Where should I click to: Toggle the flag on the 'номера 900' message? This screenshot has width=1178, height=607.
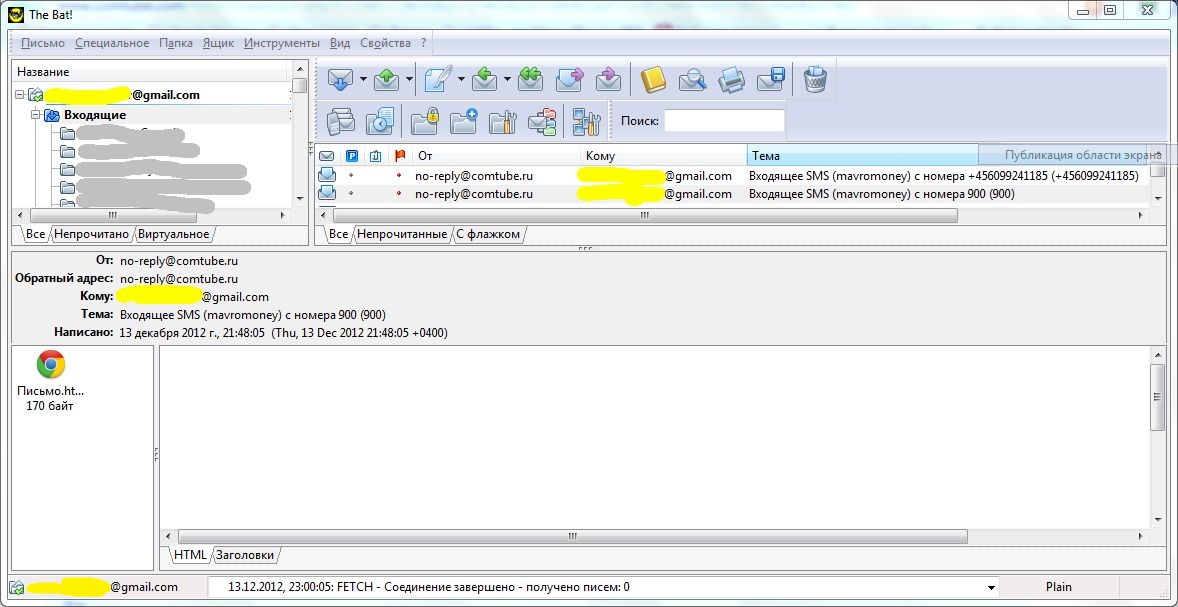(x=399, y=194)
